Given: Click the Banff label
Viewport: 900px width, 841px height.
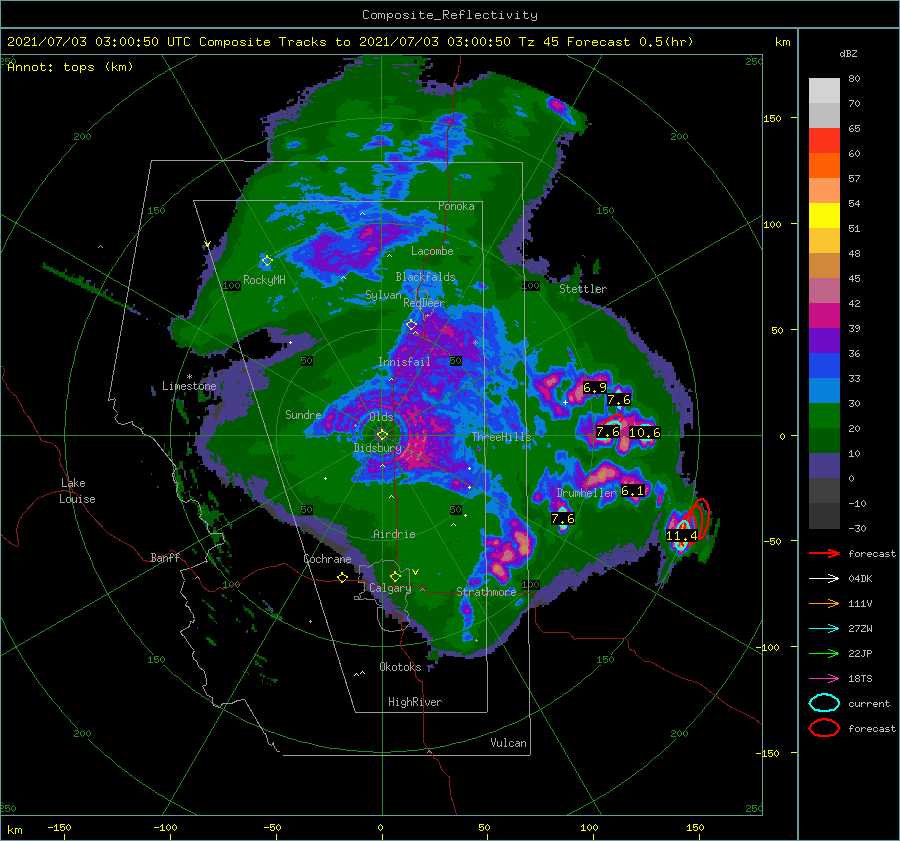Looking at the screenshot, I should 165,557.
